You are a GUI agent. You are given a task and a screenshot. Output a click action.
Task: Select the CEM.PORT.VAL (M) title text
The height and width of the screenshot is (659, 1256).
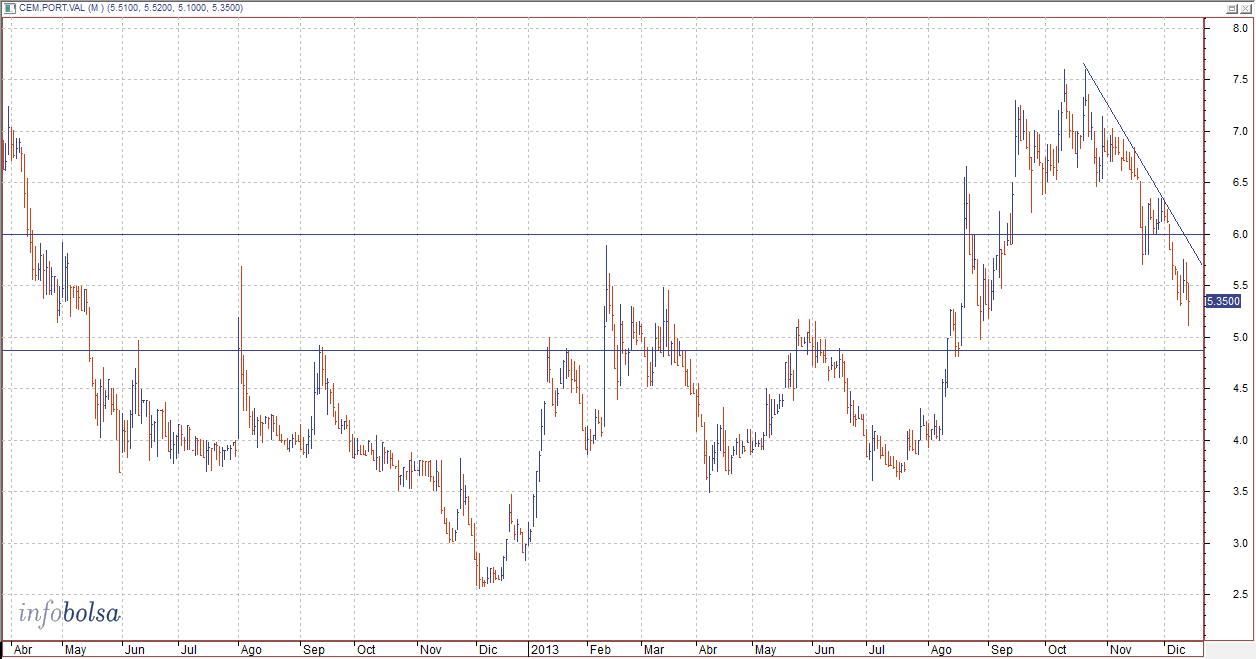[62, 8]
